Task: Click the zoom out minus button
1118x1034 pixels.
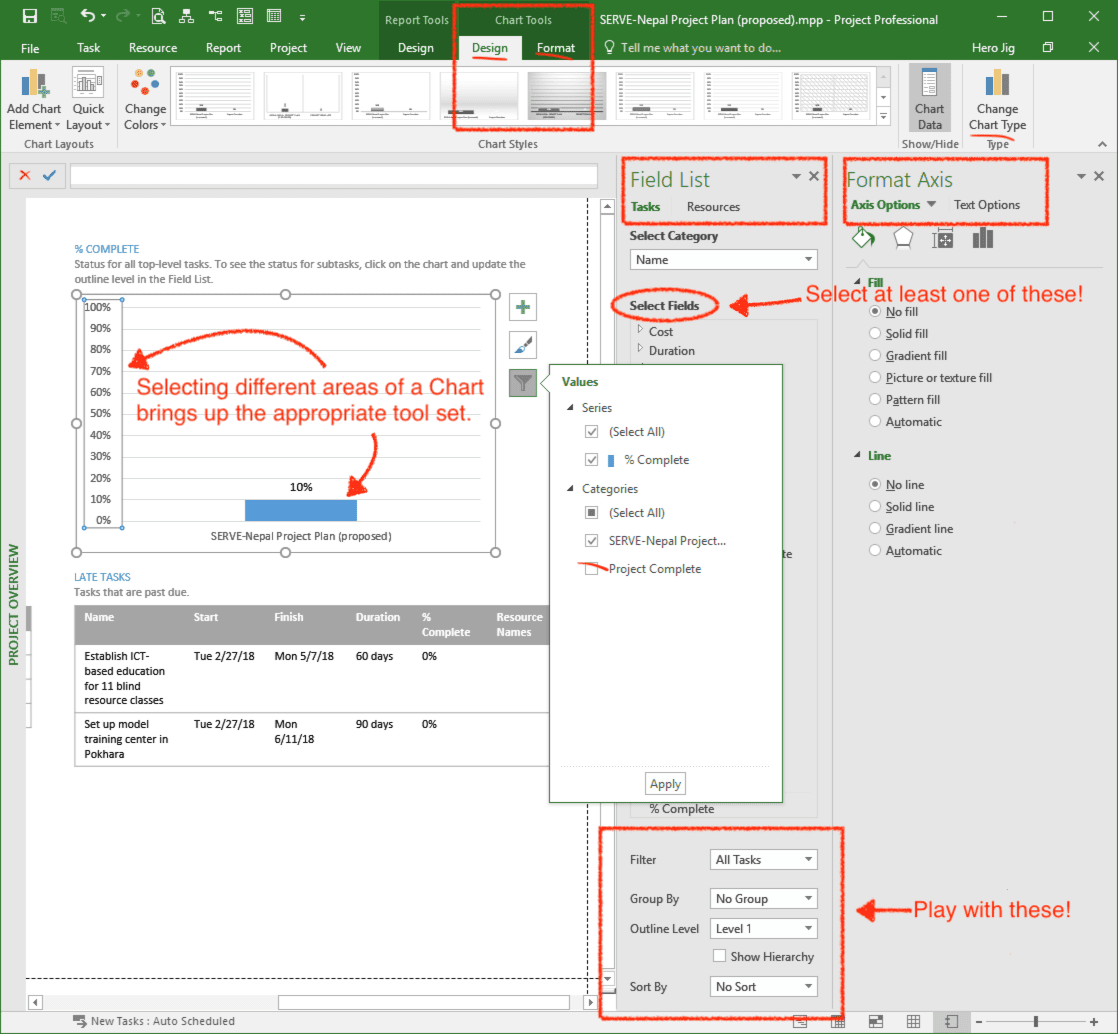Action: tap(979, 1022)
